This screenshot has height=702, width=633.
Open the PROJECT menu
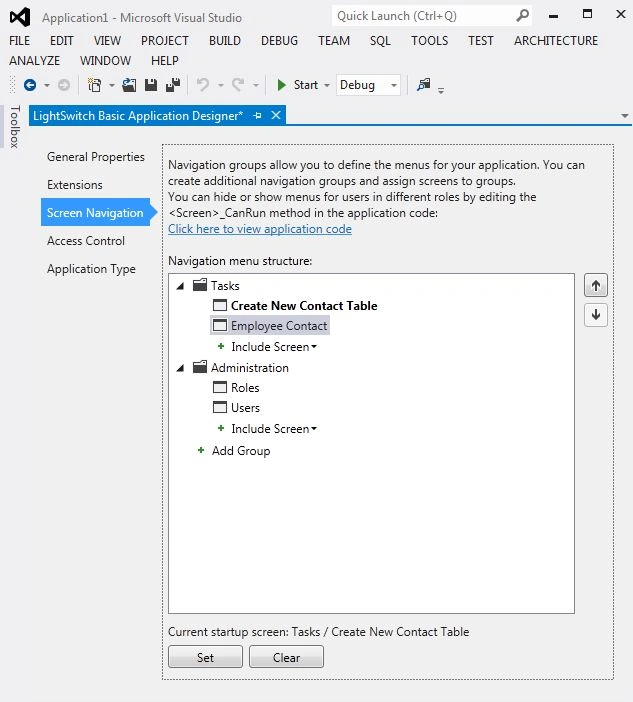(x=165, y=41)
